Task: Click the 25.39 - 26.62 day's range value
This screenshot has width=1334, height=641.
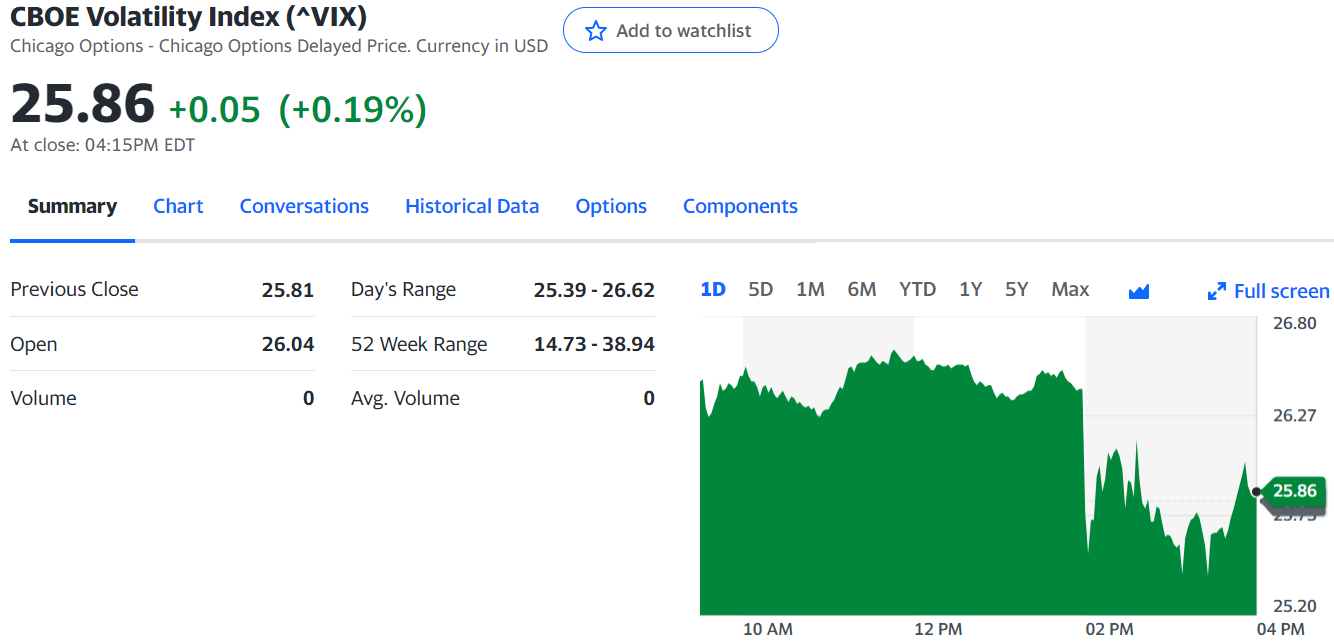Action: click(594, 290)
